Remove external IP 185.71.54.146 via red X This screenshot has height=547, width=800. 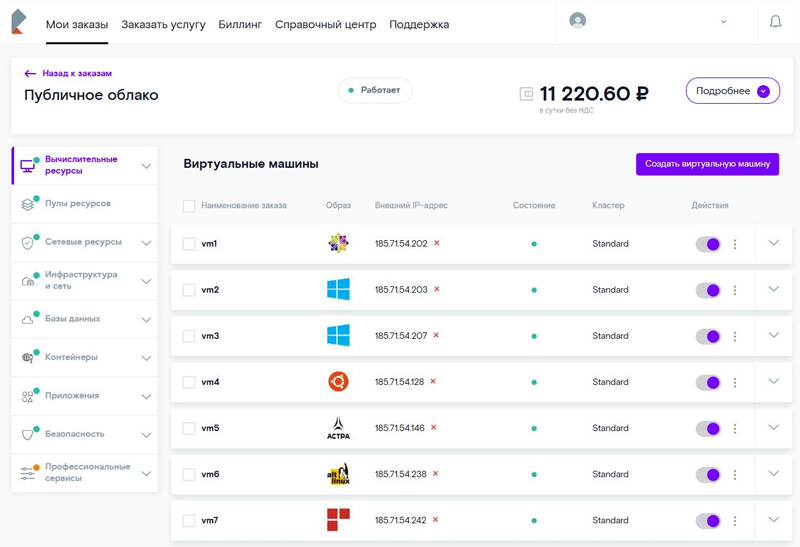coord(434,427)
